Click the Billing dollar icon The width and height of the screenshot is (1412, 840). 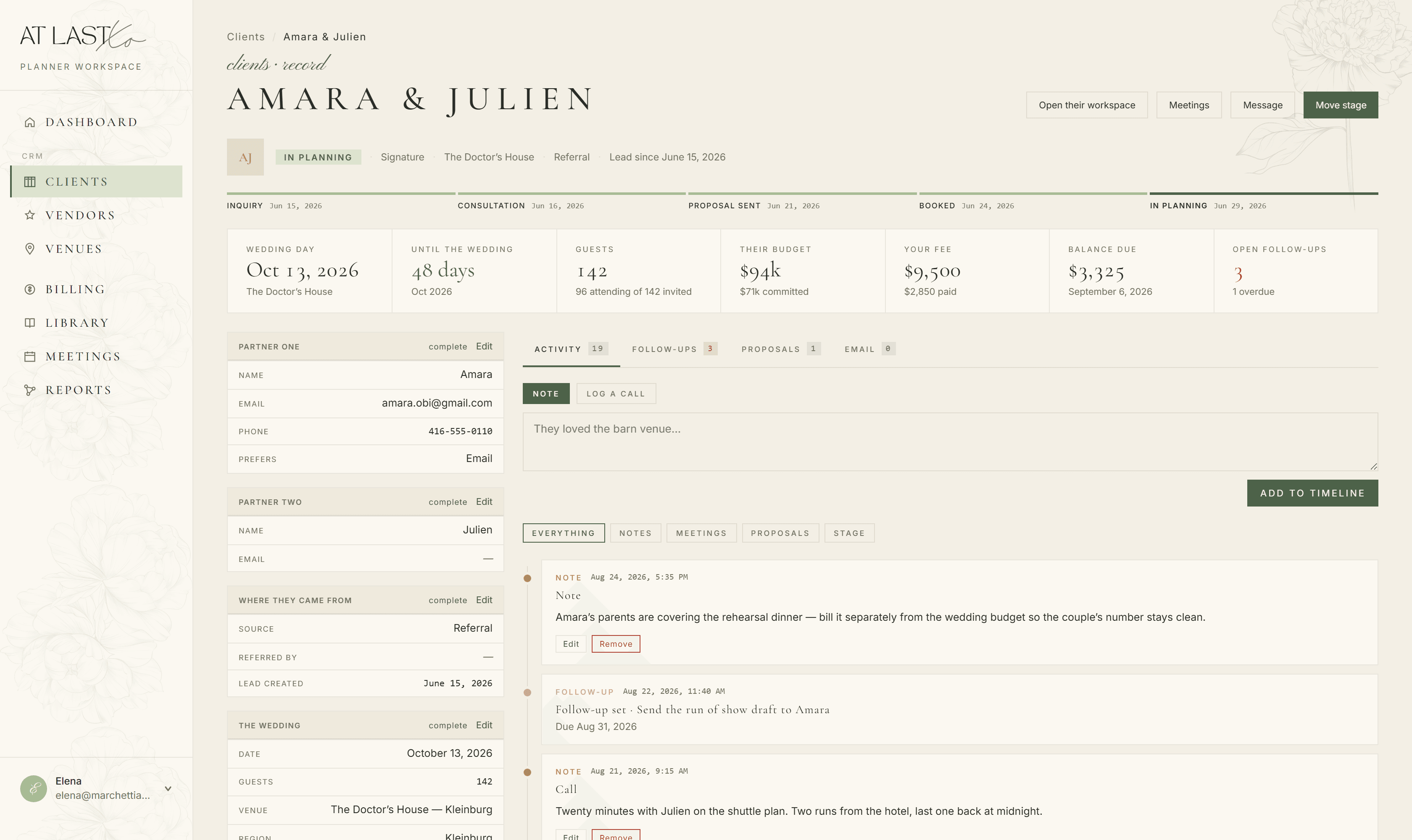point(30,289)
